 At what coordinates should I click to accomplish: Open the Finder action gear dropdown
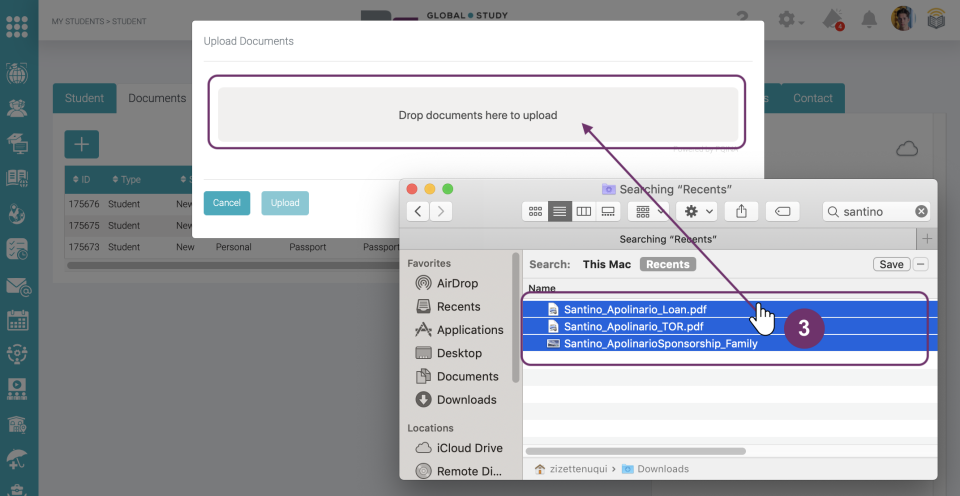[x=696, y=211]
